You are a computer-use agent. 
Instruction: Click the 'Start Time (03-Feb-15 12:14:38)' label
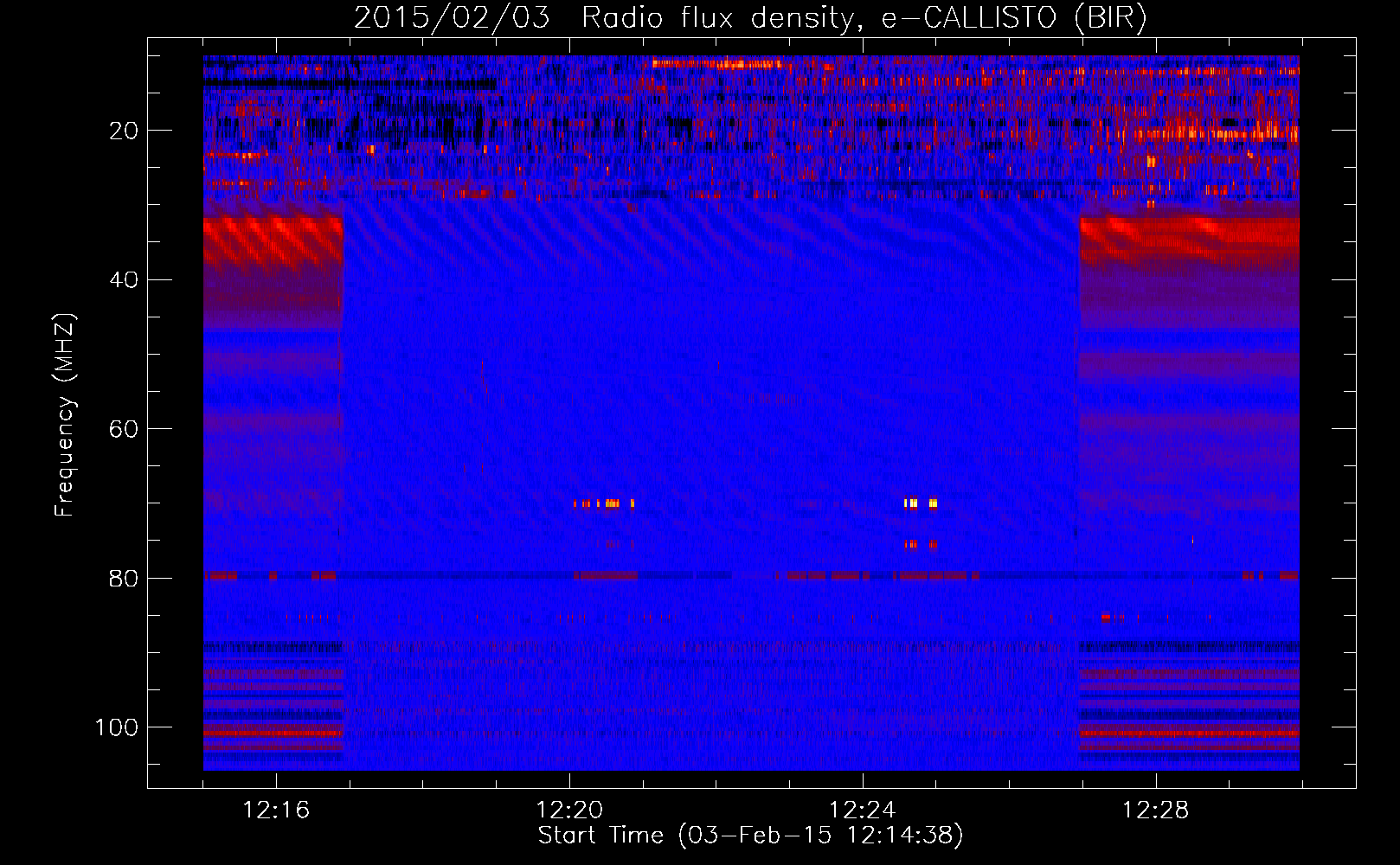[750, 835]
